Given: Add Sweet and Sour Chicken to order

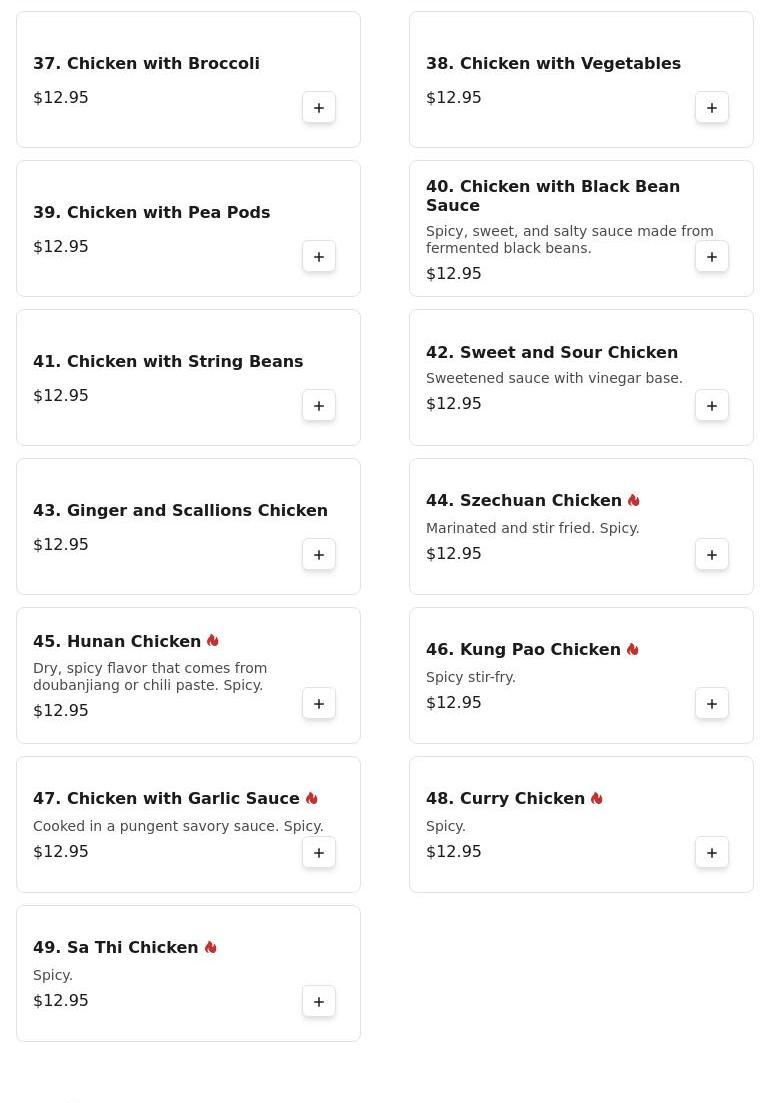Looking at the screenshot, I should [712, 406].
